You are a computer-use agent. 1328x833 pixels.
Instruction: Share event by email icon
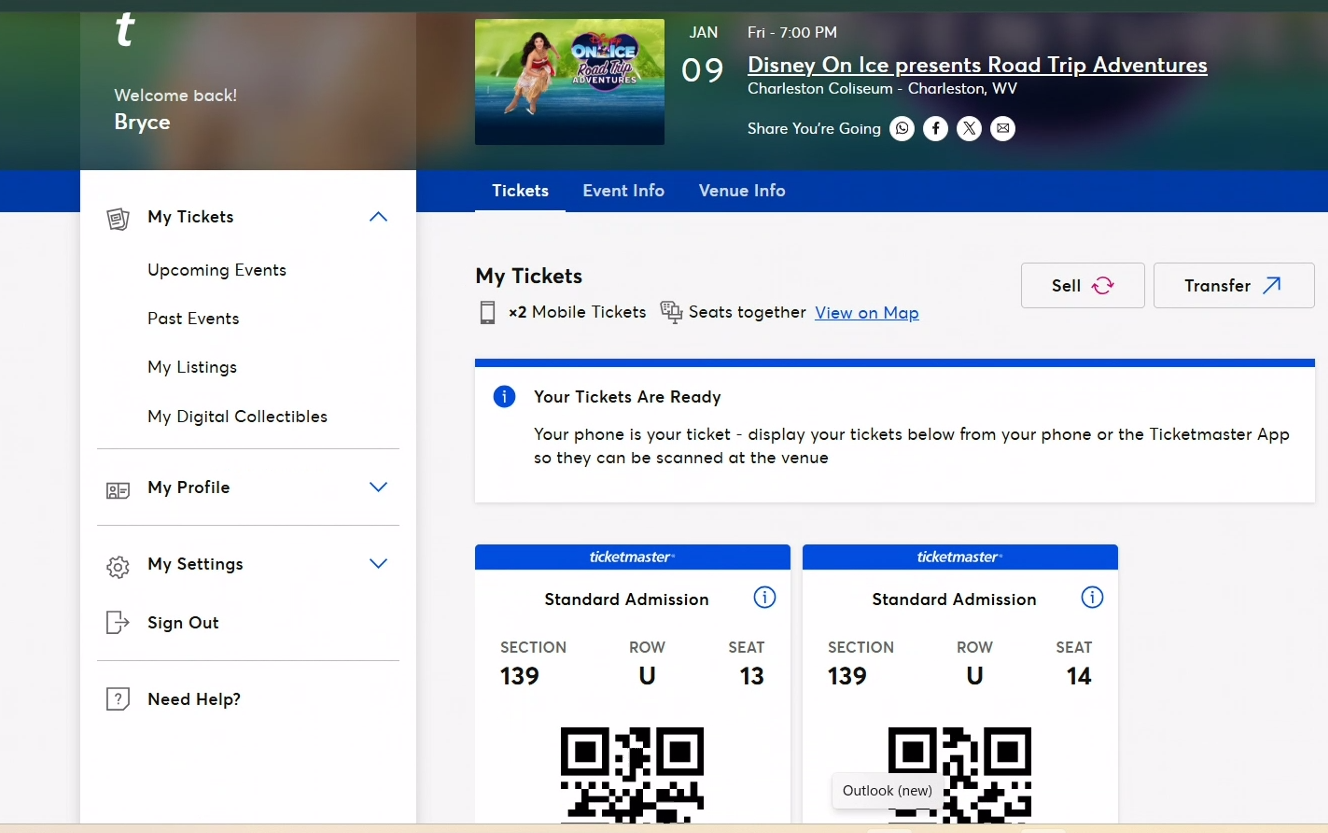pos(1003,128)
